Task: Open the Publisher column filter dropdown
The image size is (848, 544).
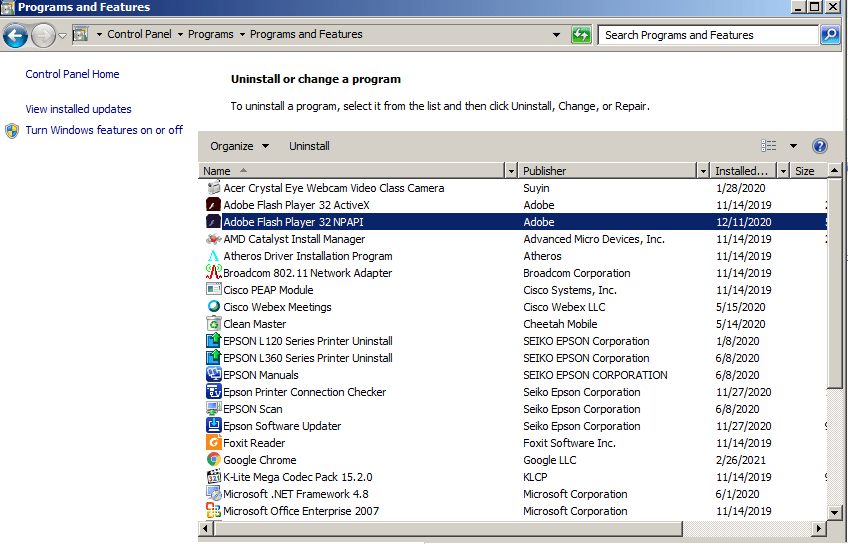Action: point(703,171)
